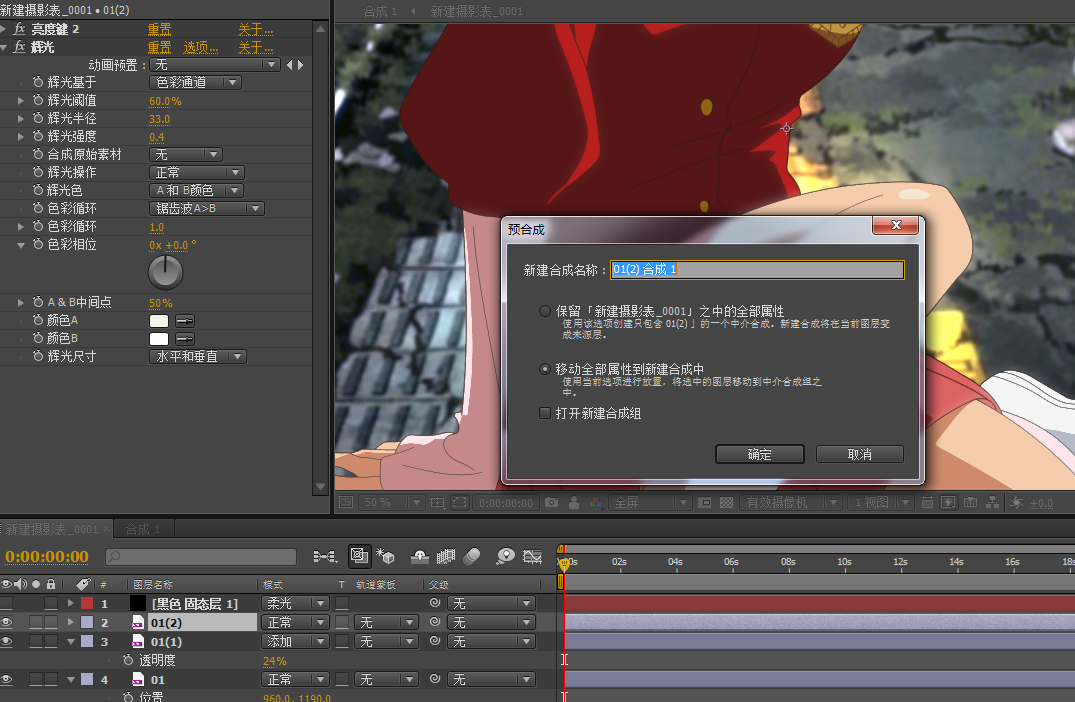1075x702 pixels.
Task: Click the 颜色A white color swatch
Action: point(158,321)
